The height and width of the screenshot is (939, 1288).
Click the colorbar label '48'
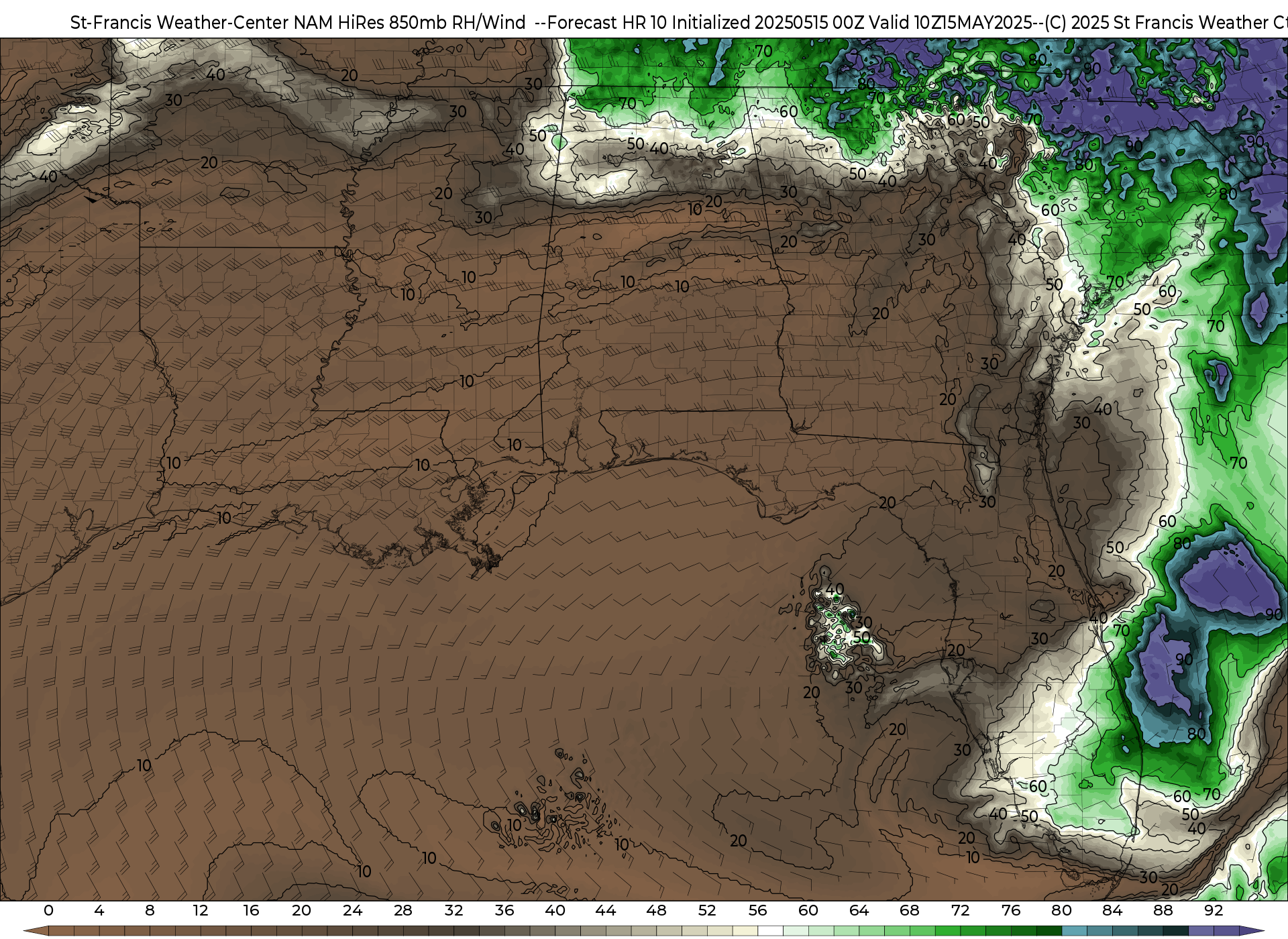tap(656, 910)
